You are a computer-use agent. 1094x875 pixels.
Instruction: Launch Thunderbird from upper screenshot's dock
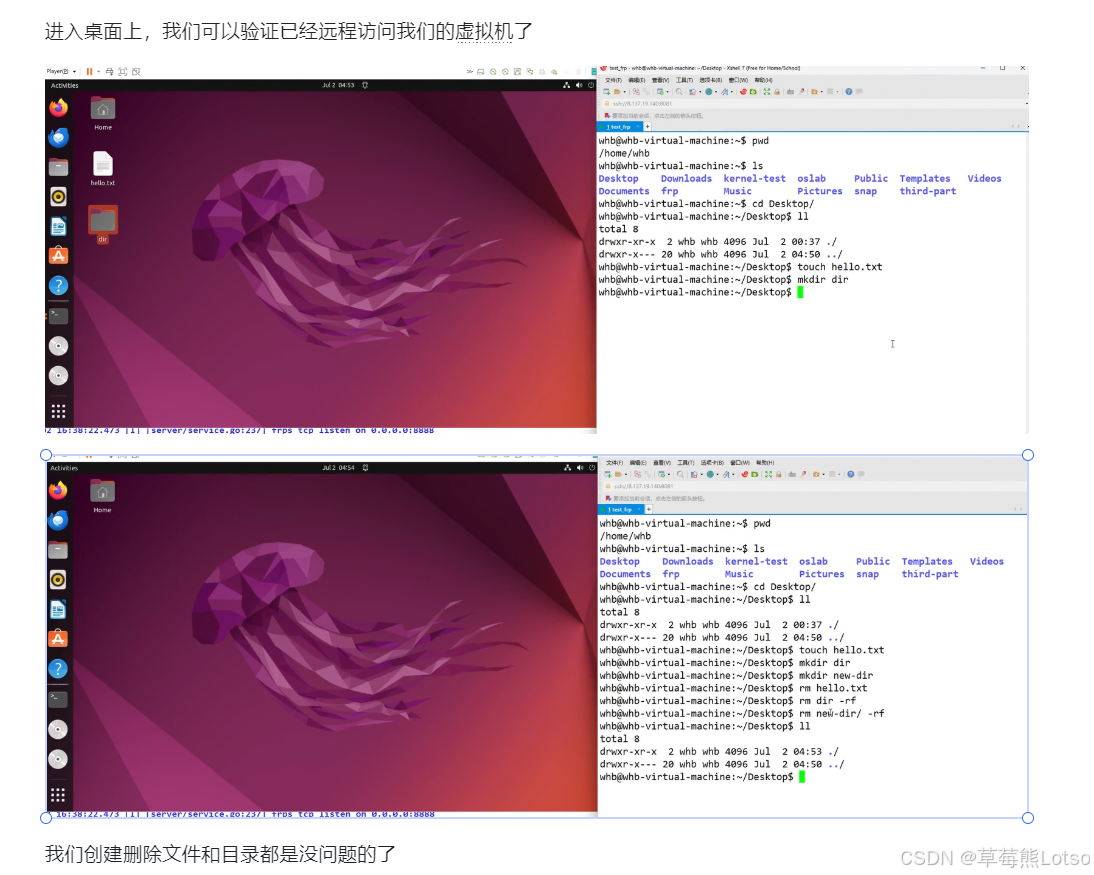[x=59, y=137]
